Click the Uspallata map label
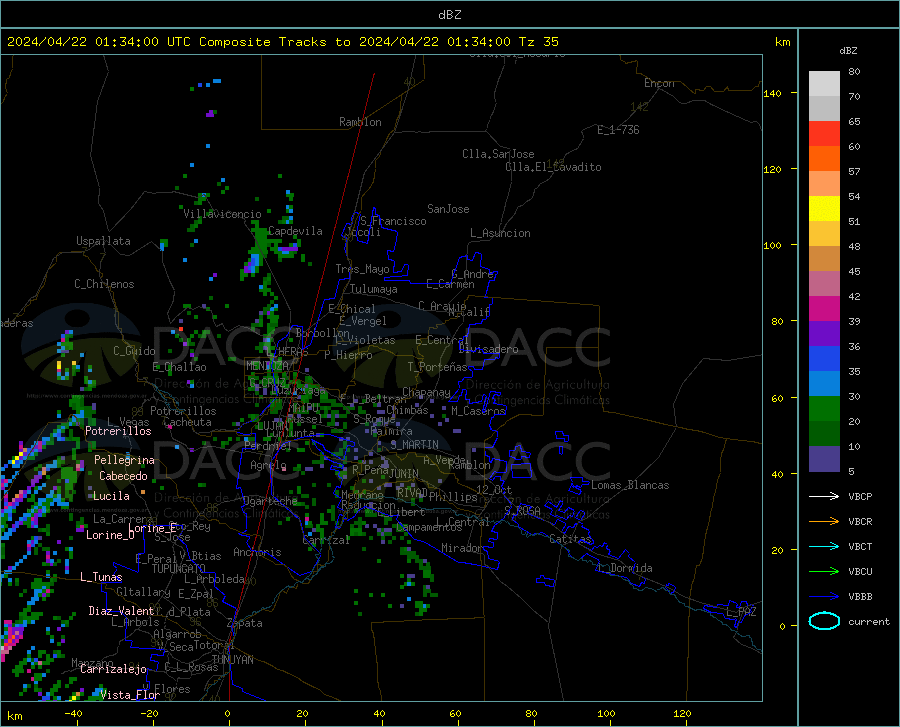Viewport: 900px width, 727px height. (103, 241)
